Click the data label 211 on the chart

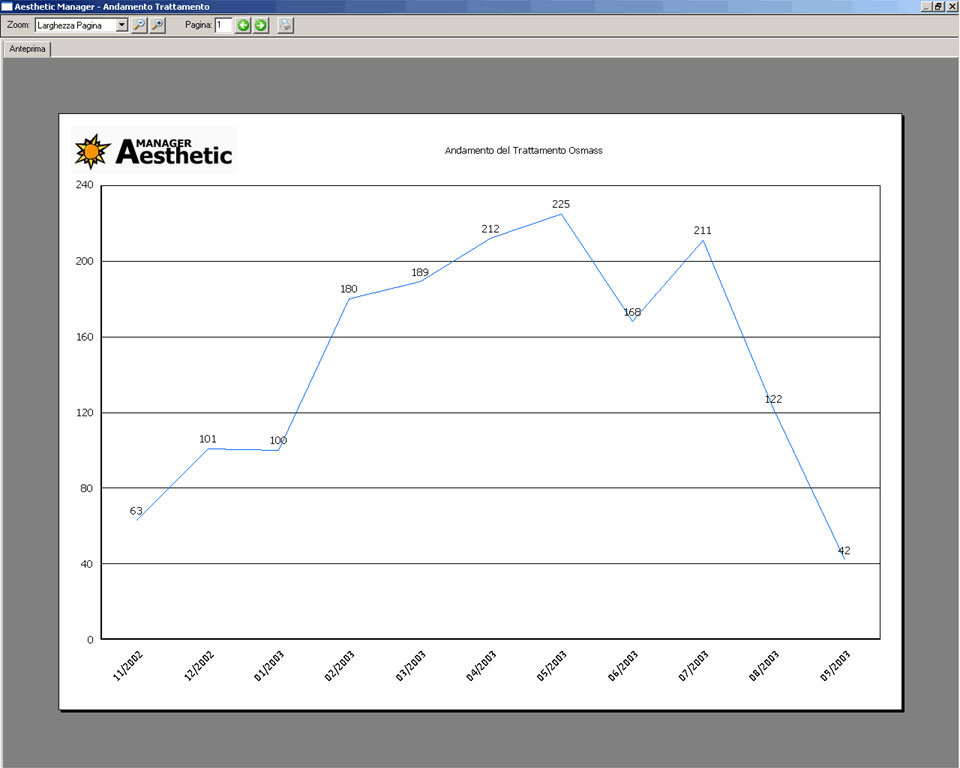point(702,231)
